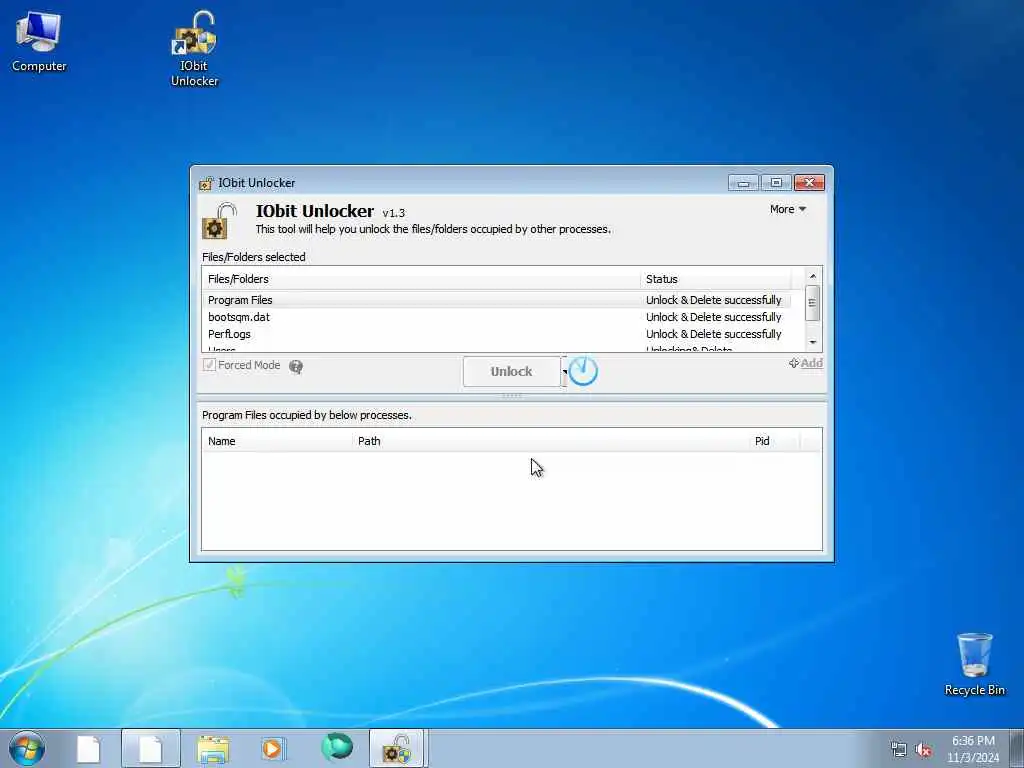Viewport: 1024px width, 768px height.
Task: Click the network tray icon
Action: [899, 750]
